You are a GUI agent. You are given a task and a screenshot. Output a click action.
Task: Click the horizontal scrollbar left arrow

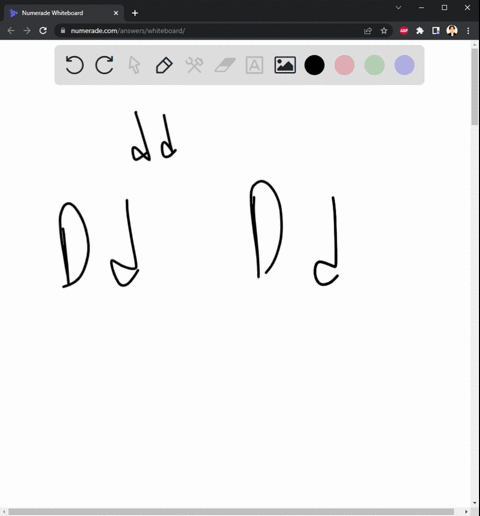click(x=4, y=512)
